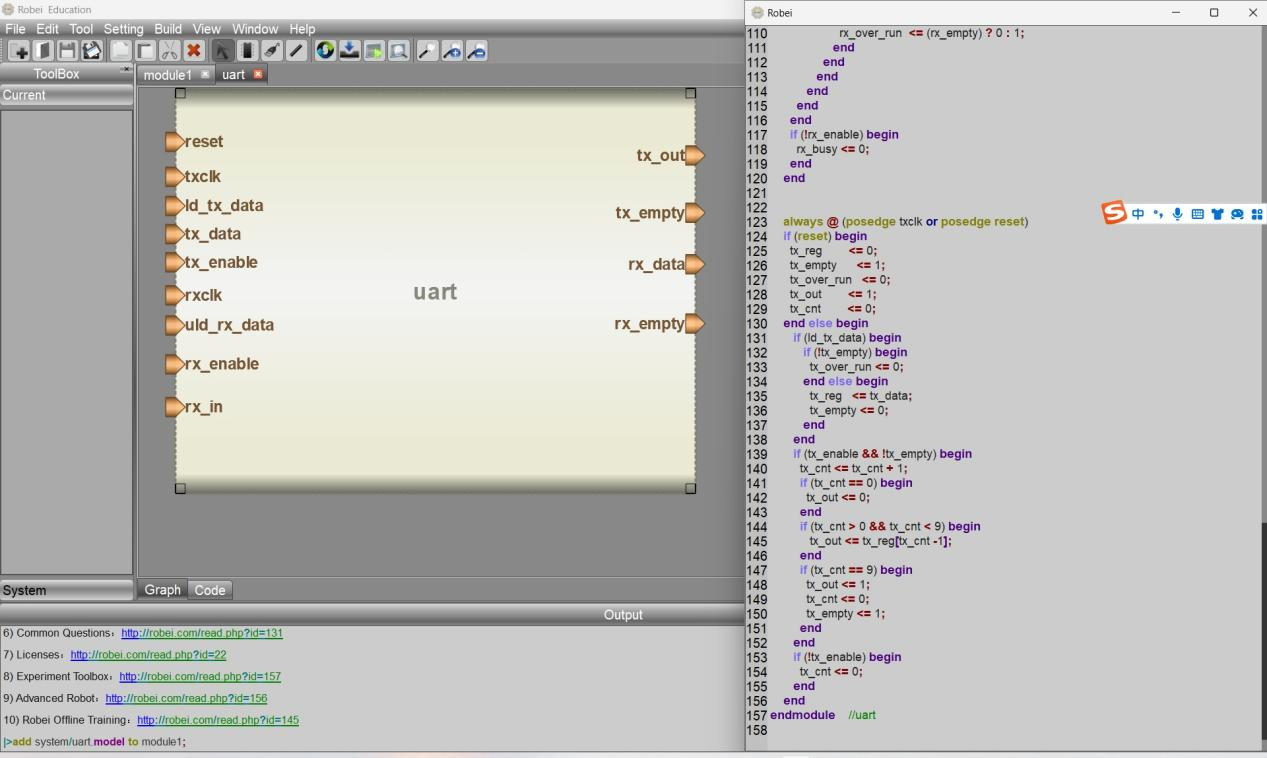Image resolution: width=1267 pixels, height=758 pixels.
Task: Select the arrow pointer tool
Action: click(x=223, y=51)
